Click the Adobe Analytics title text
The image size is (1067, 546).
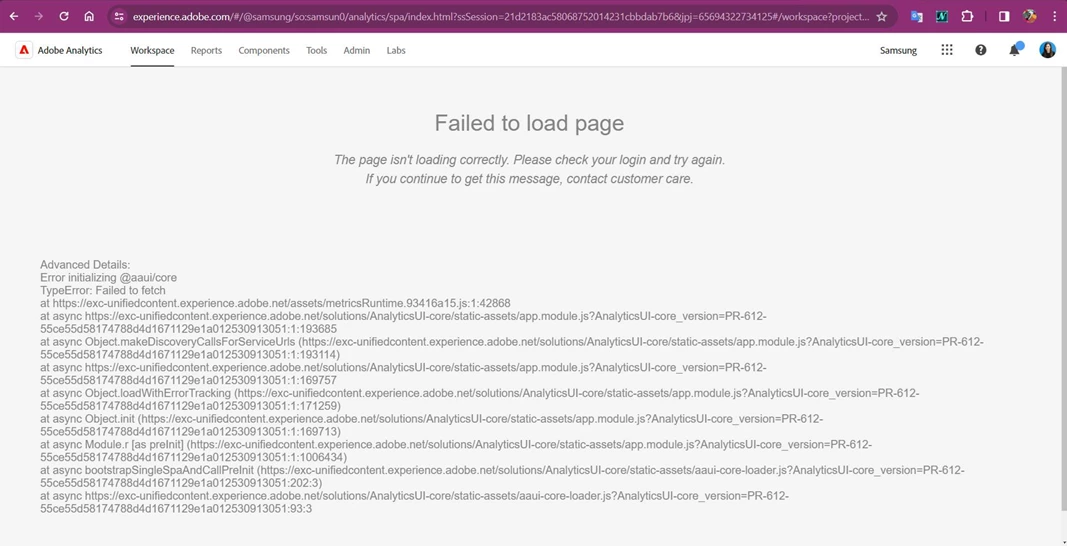click(x=70, y=50)
